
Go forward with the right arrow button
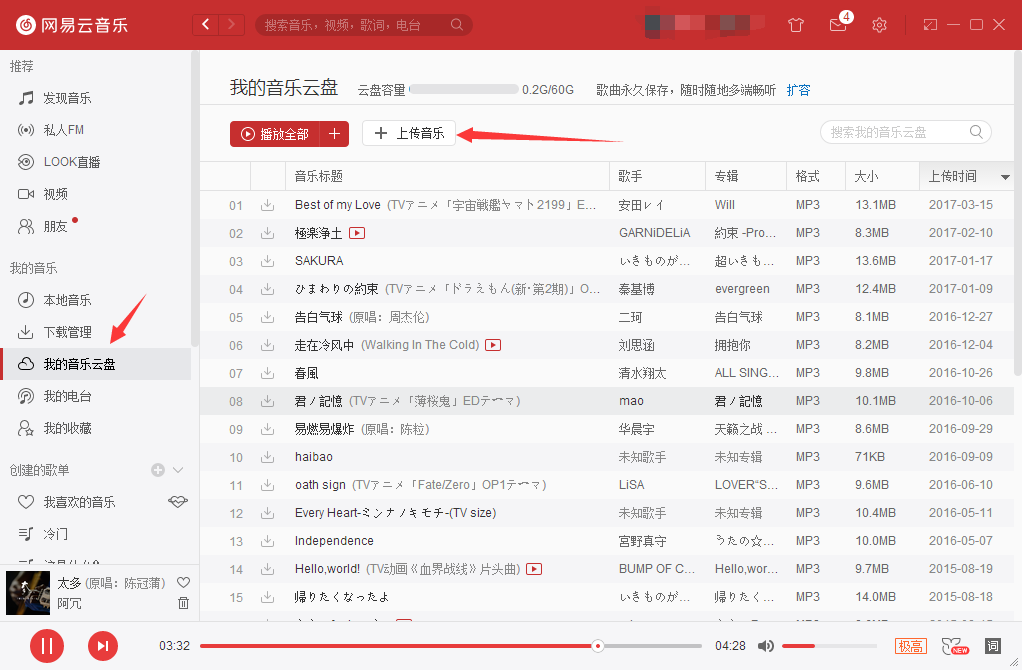coord(231,25)
